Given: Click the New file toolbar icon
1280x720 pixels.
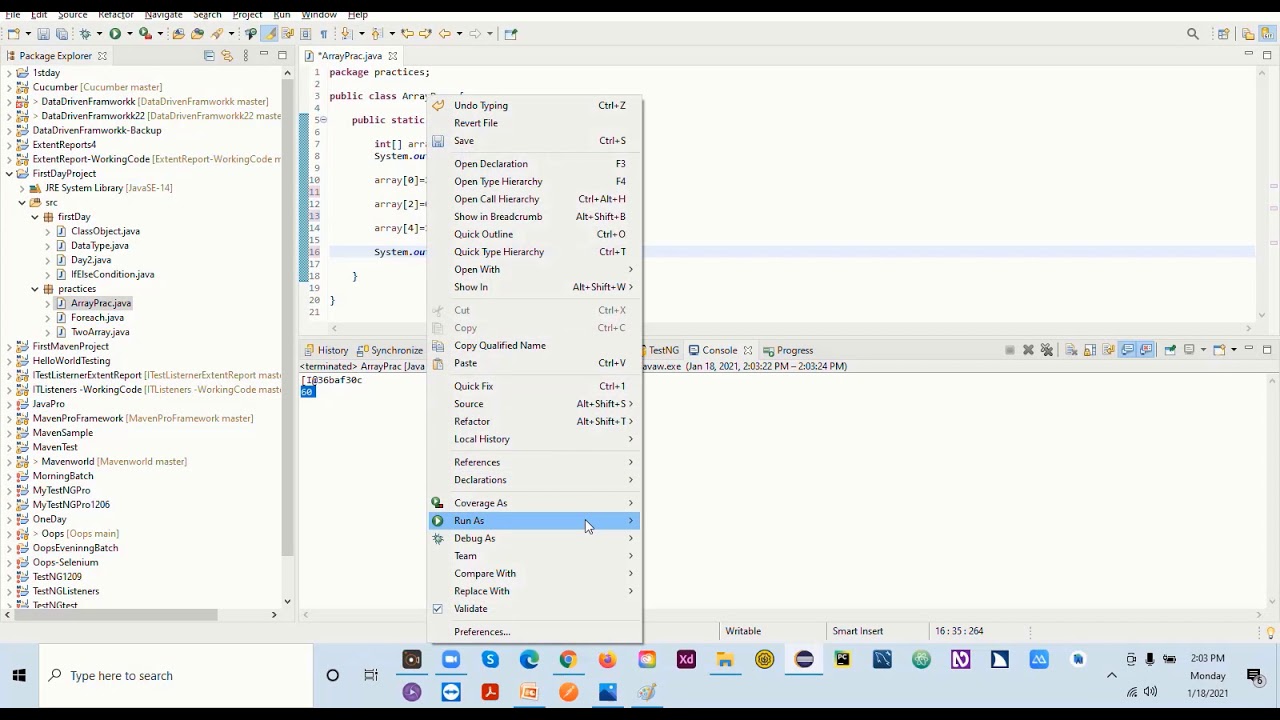Looking at the screenshot, I should pos(13,34).
